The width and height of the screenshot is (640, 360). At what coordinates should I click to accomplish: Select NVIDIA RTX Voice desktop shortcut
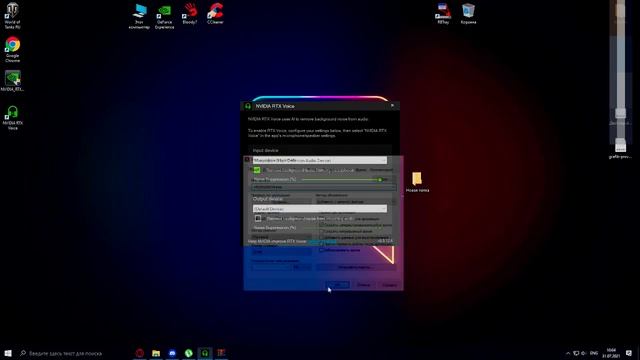[x=13, y=118]
